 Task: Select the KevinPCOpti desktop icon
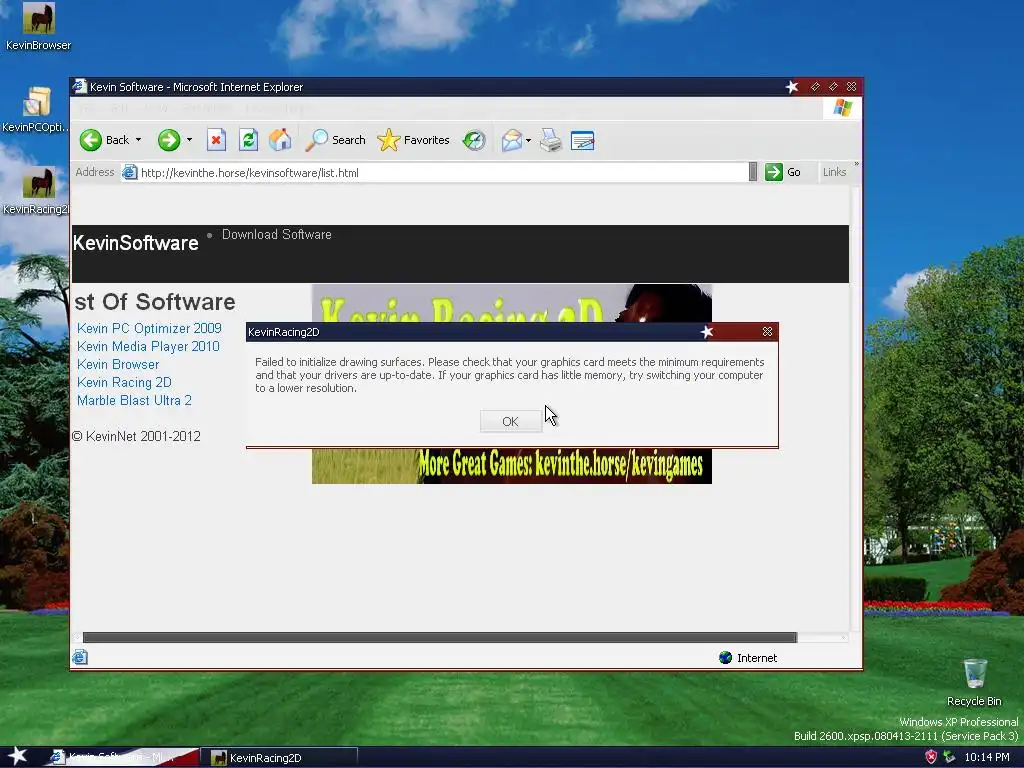click(x=36, y=110)
